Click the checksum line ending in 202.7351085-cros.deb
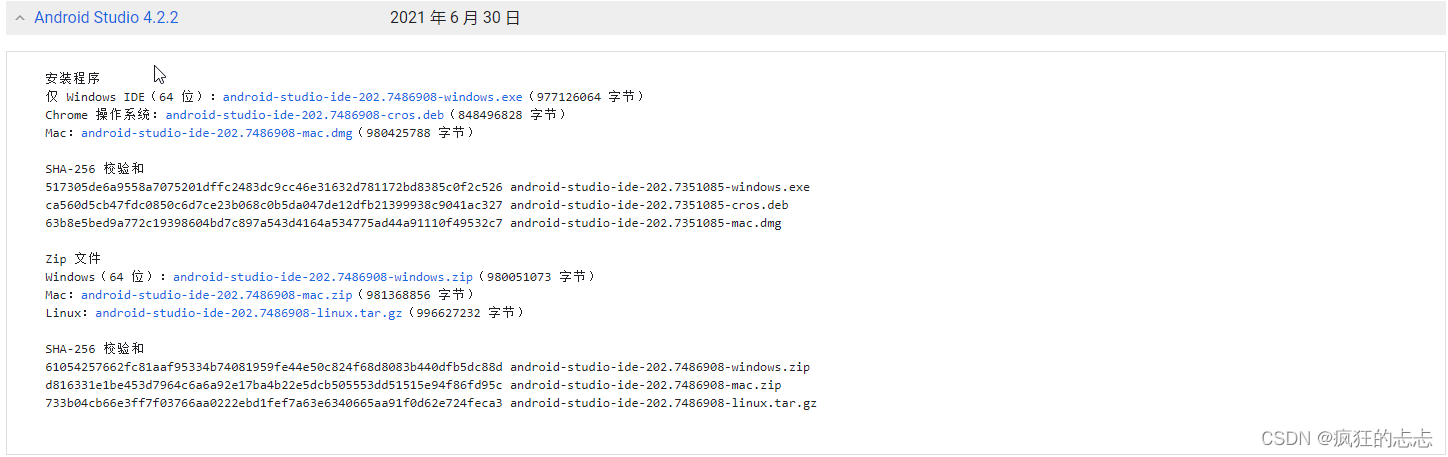Image resolution: width=1448 pixels, height=457 pixels. click(417, 205)
